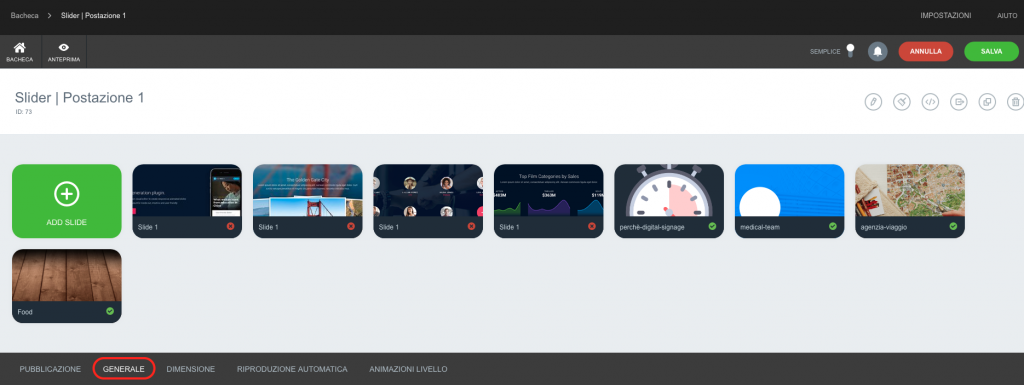Click the ID: 73 text
This screenshot has width=1024, height=385.
pyautogui.click(x=24, y=112)
